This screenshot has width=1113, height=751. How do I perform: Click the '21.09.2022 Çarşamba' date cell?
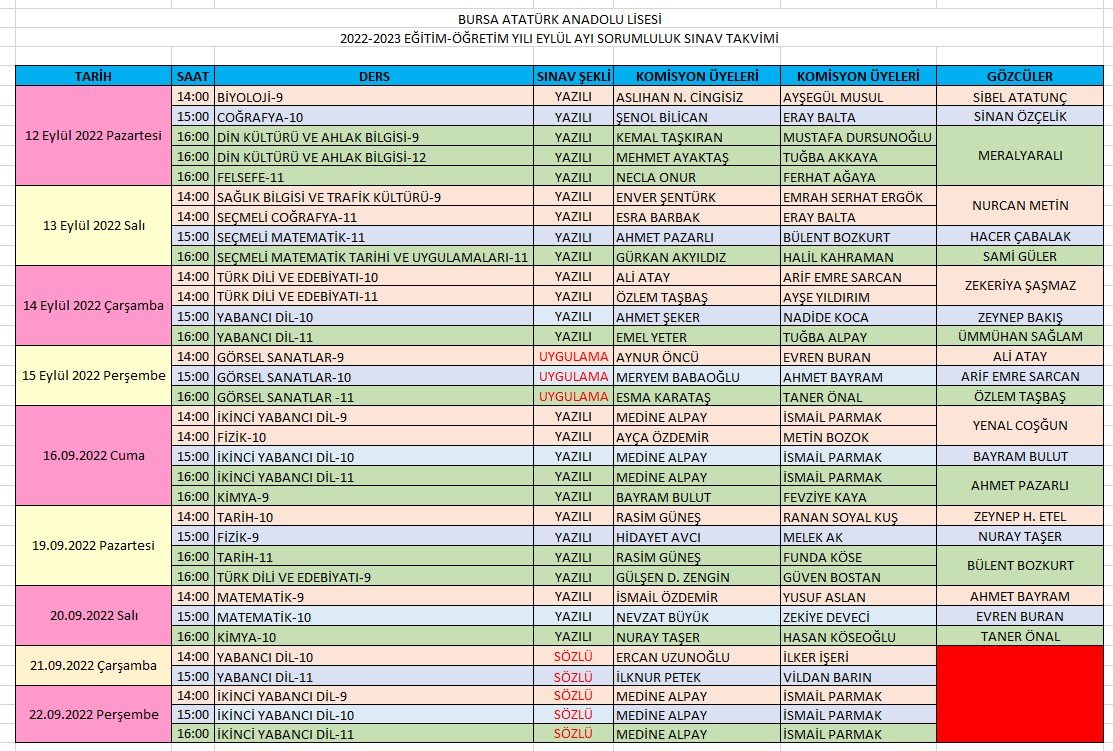click(x=93, y=666)
